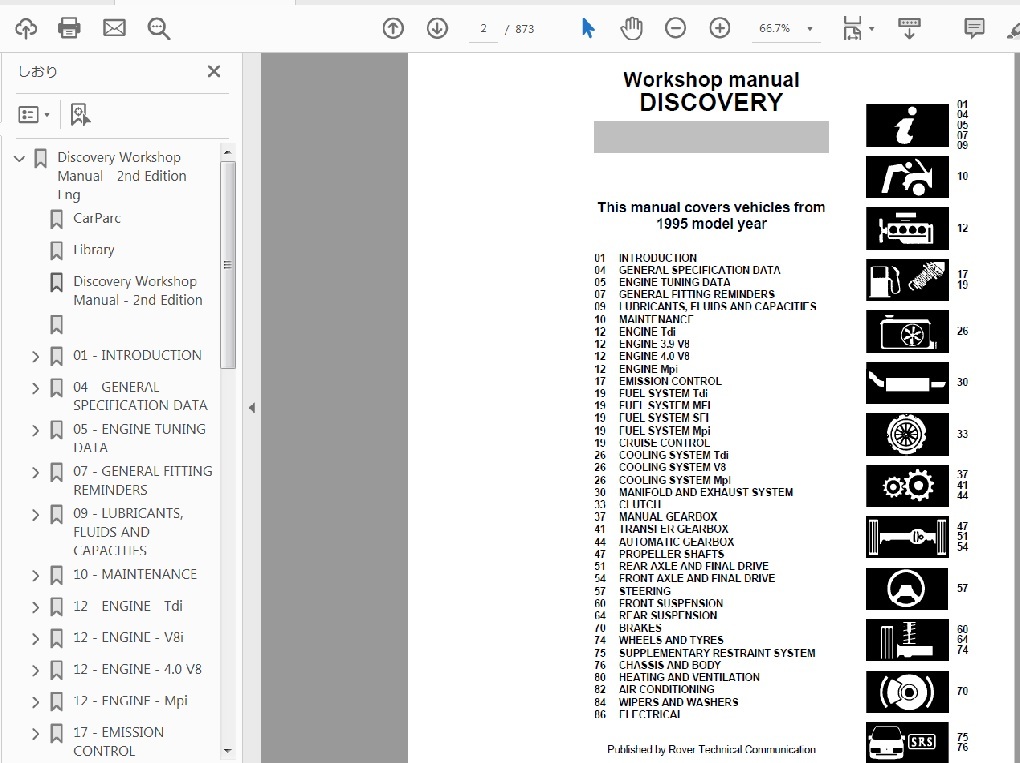This screenshot has height=763, width=1020.
Task: Click the steering wheel section icon
Action: [x=907, y=589]
